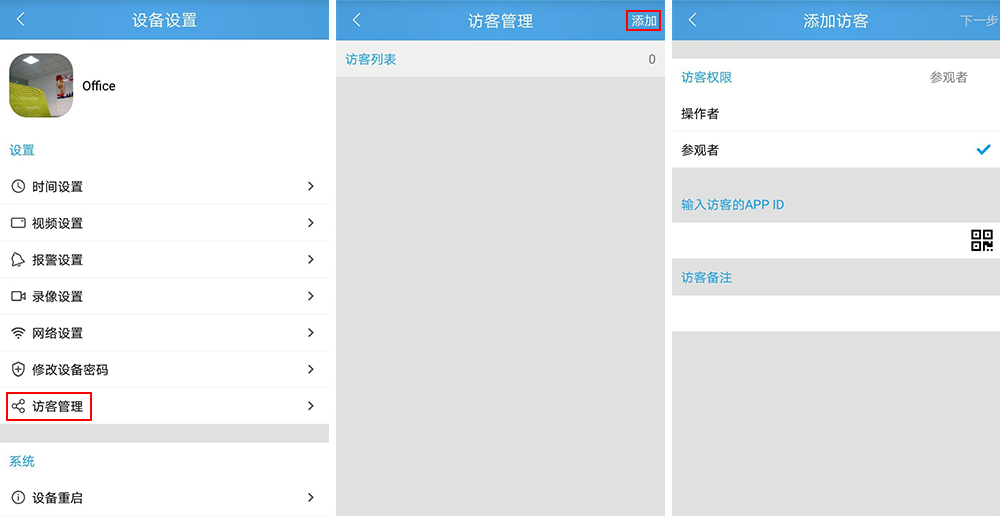
Task: Click the video icon beside 视频设置
Action: coord(18,223)
